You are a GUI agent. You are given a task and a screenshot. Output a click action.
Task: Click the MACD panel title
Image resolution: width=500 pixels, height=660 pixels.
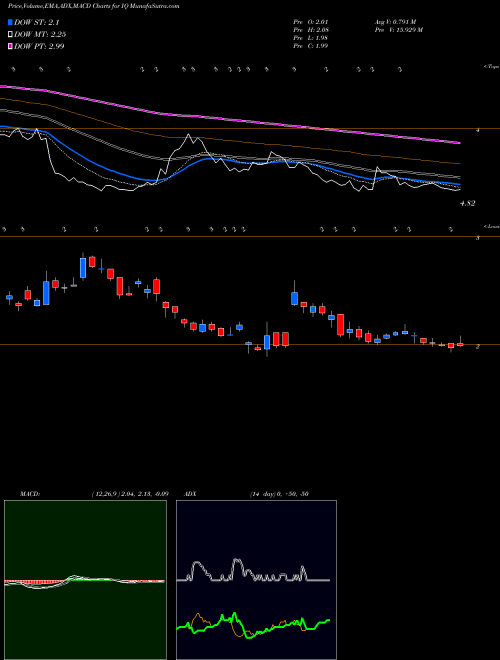coord(30,494)
